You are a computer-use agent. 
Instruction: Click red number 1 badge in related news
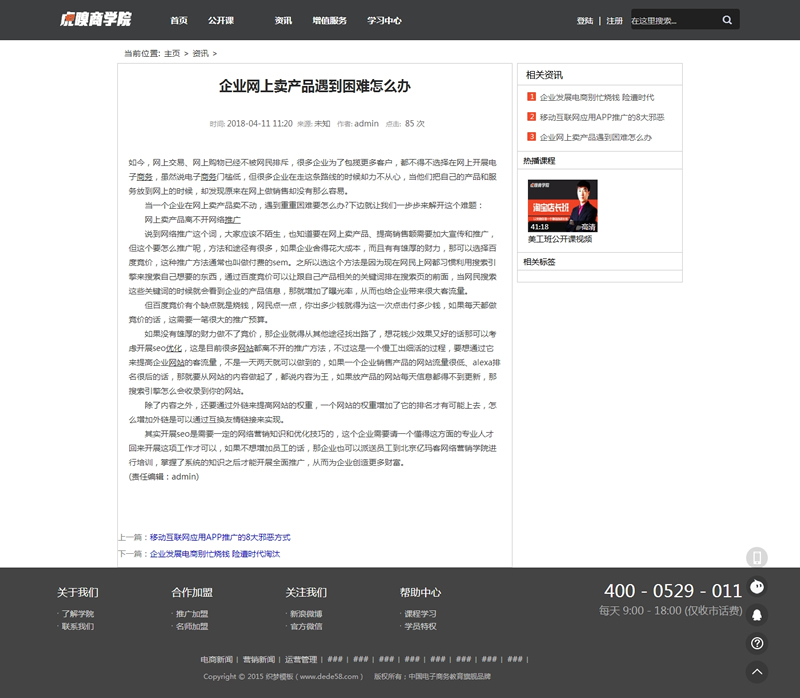coord(532,97)
